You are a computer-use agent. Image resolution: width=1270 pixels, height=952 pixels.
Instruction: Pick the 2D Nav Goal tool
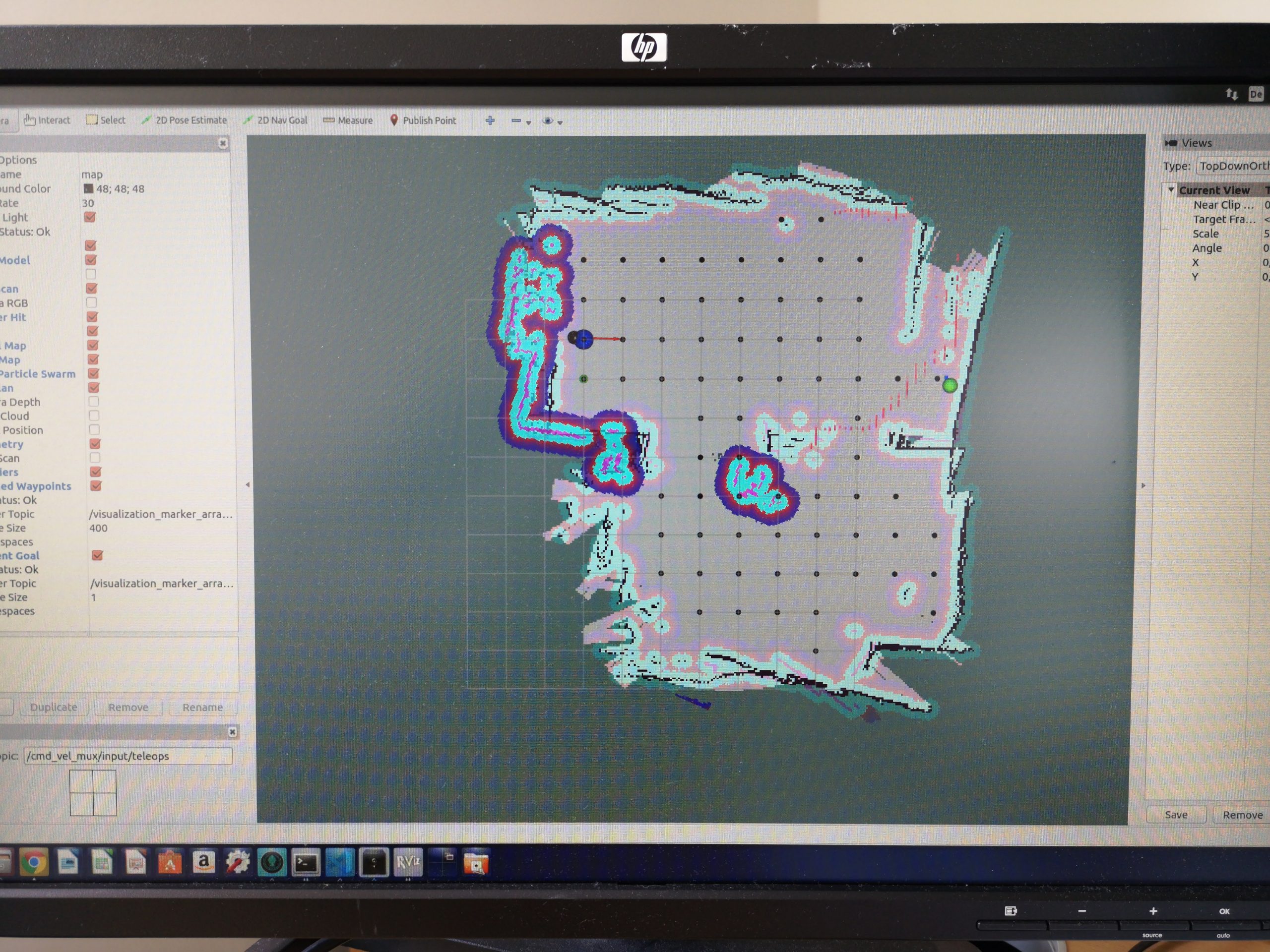[x=275, y=120]
